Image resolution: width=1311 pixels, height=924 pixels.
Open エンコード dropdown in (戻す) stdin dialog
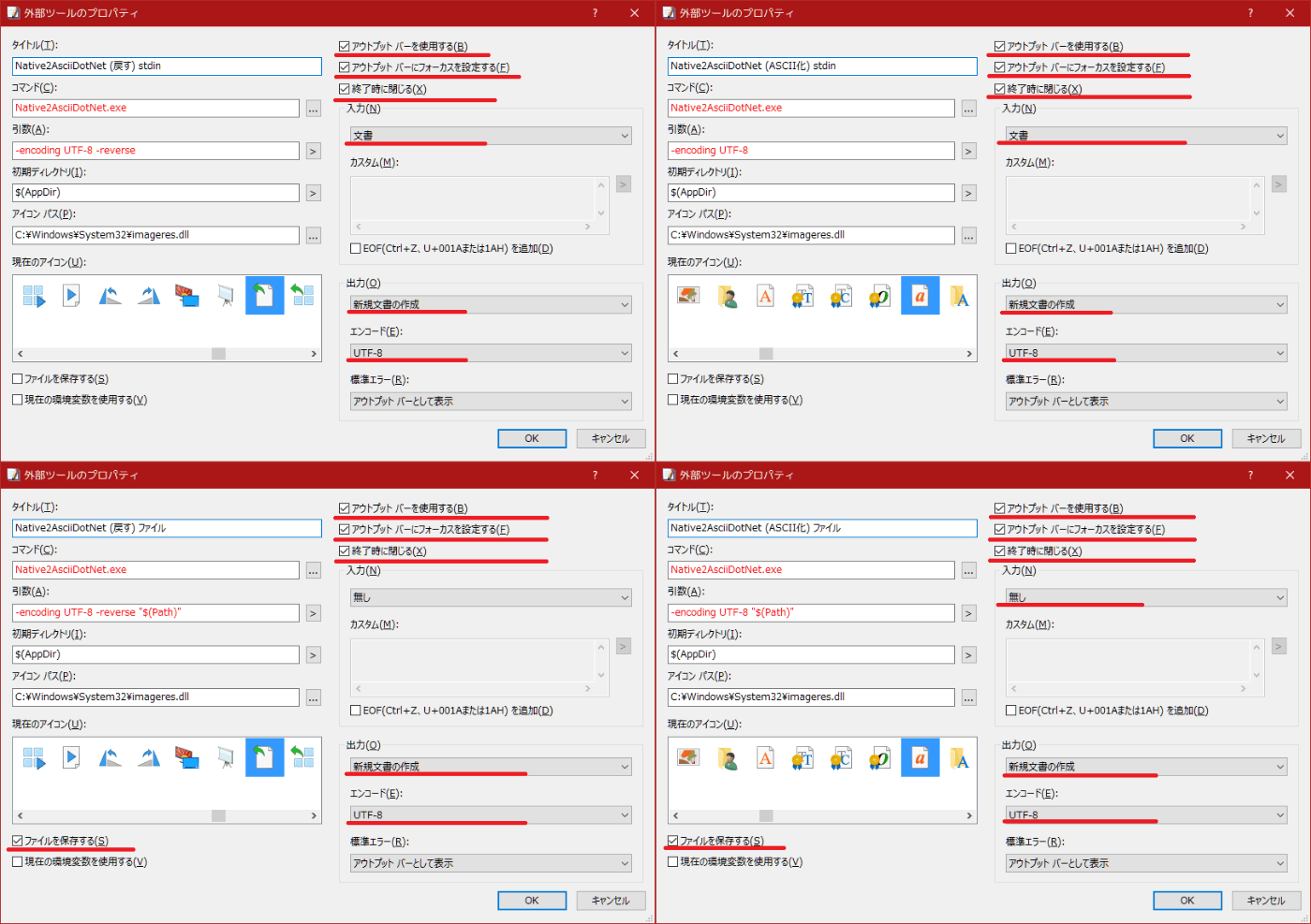point(491,353)
